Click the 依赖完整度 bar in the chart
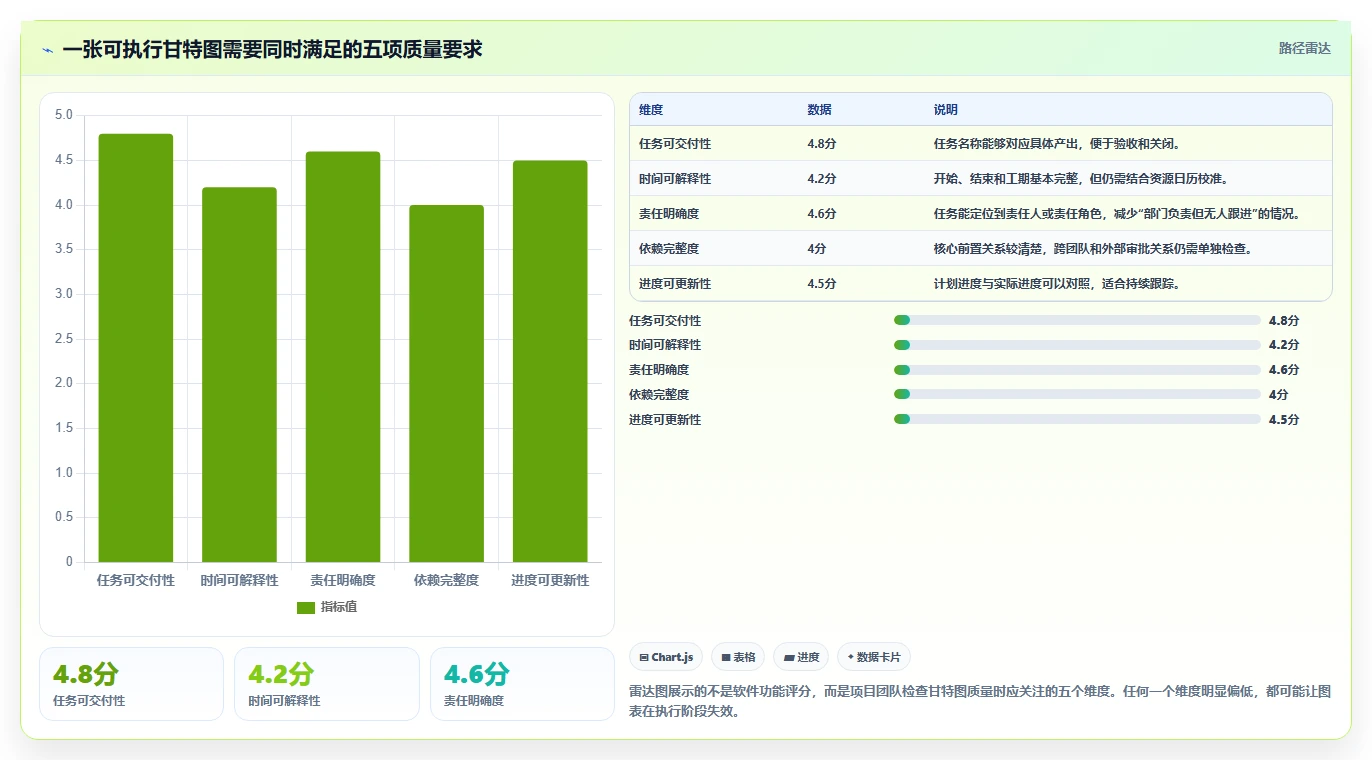Viewport: 1372px width, 760px height. tap(446, 384)
